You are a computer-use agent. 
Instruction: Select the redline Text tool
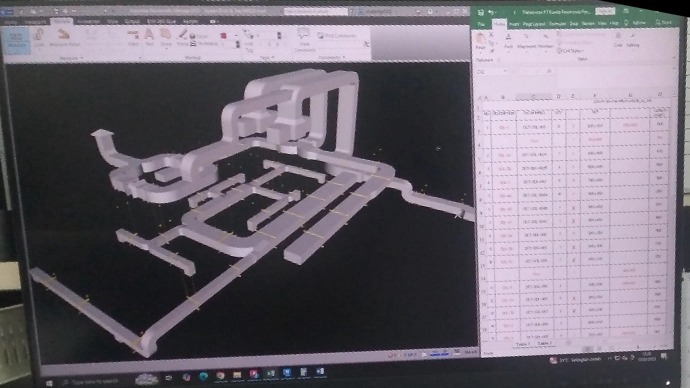click(149, 37)
